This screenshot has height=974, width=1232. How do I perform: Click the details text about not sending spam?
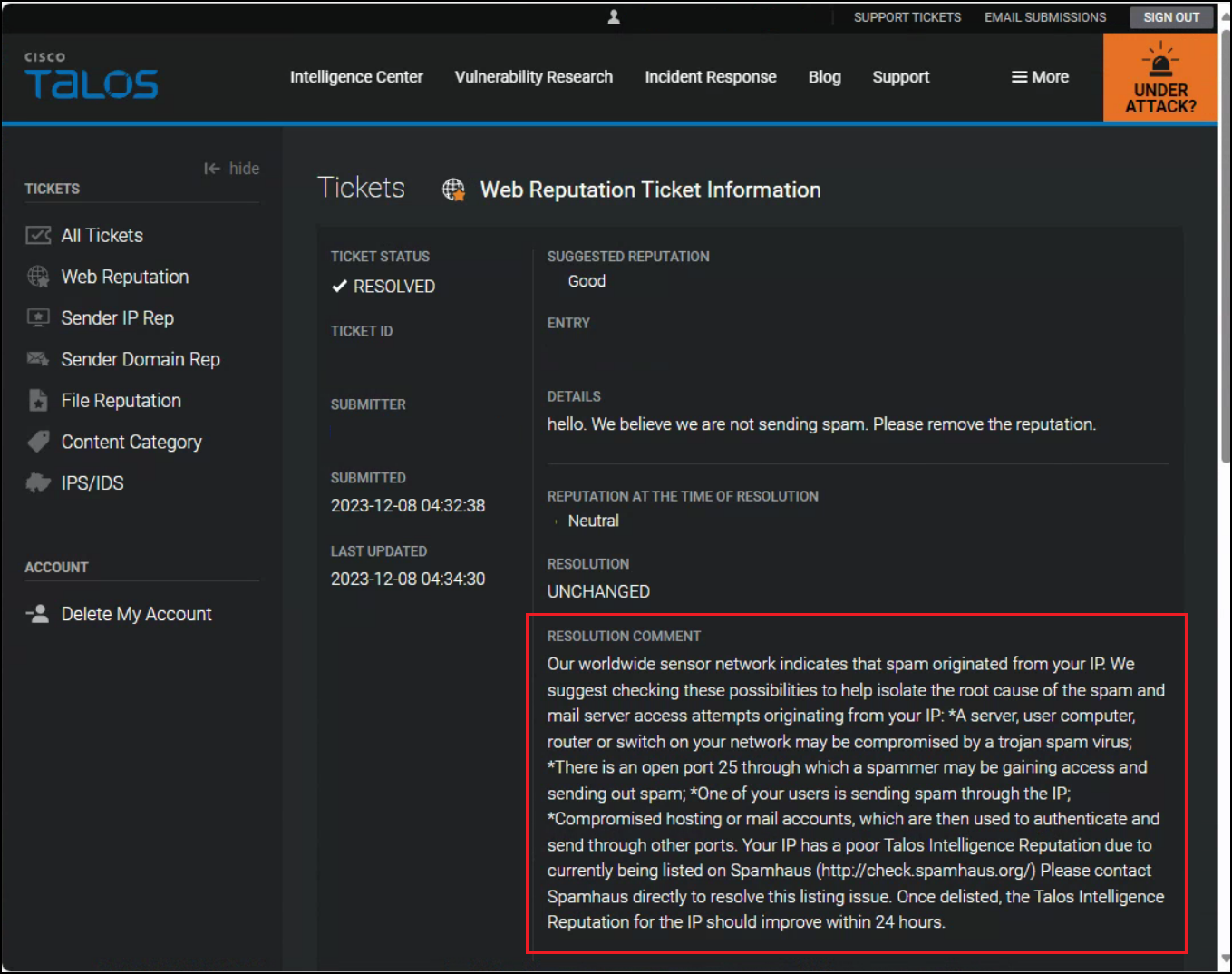point(821,424)
